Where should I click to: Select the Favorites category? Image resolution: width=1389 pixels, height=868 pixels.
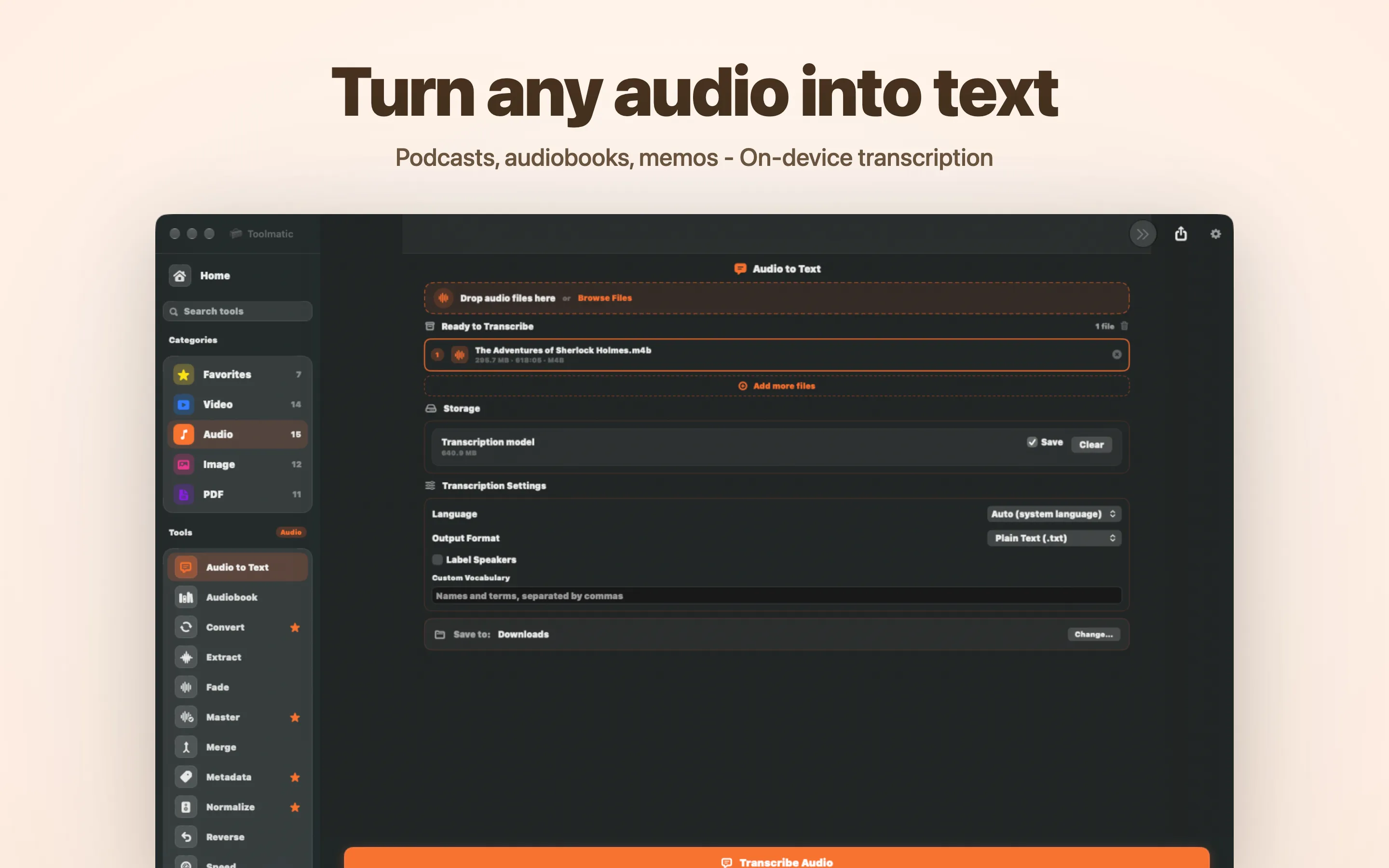238,374
